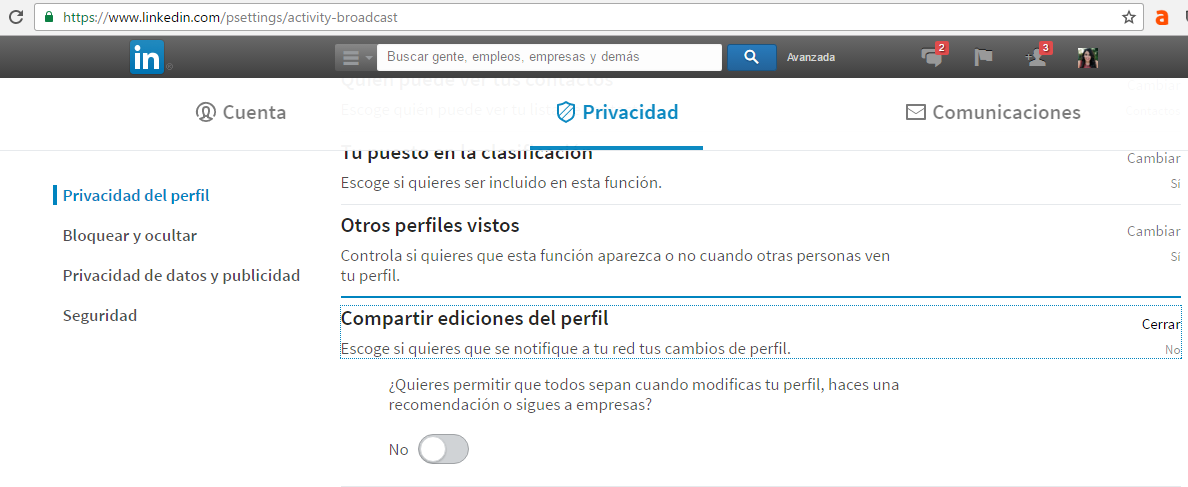Open 'Privacidad de datos y publicidad' section

(x=181, y=276)
